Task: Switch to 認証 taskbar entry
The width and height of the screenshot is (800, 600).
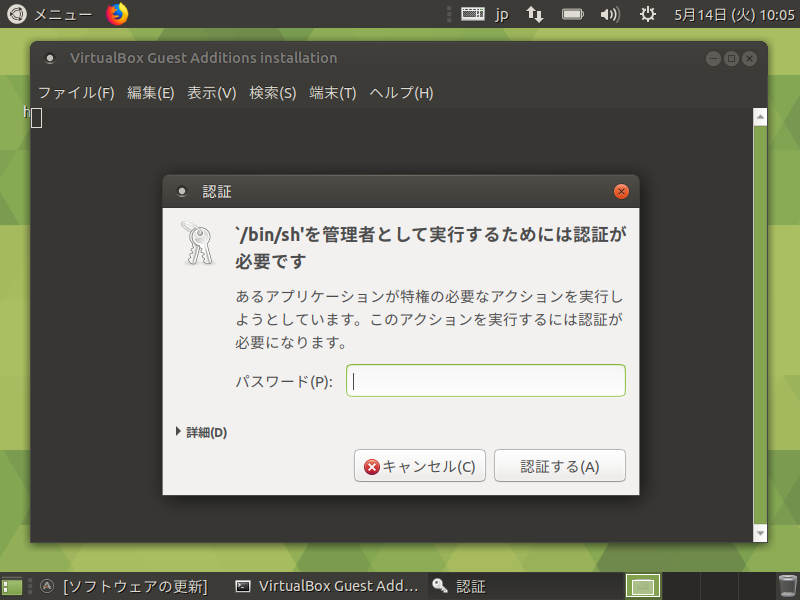Action: pyautogui.click(x=526, y=586)
